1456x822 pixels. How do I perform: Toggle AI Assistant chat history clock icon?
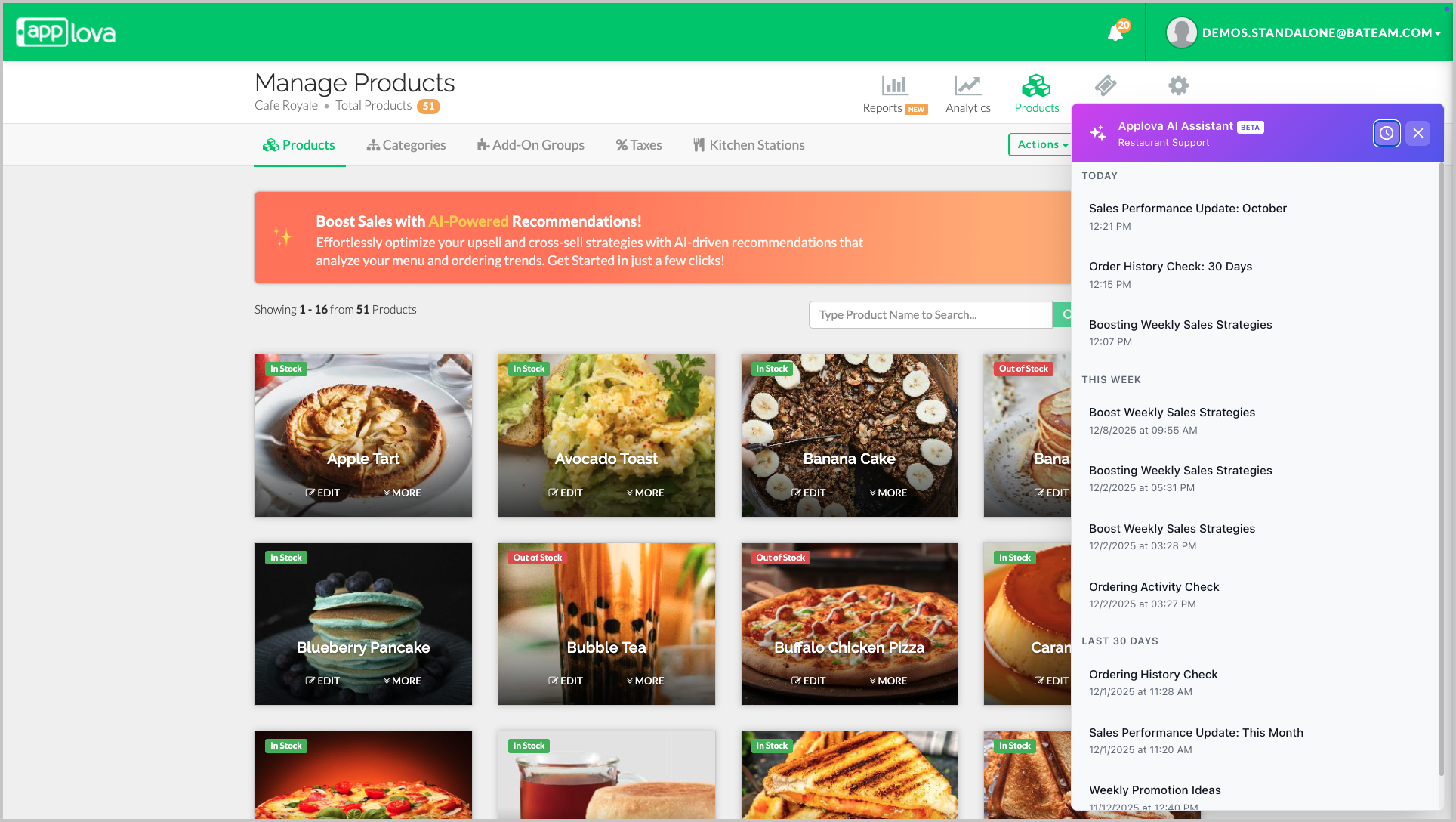[x=1387, y=134]
